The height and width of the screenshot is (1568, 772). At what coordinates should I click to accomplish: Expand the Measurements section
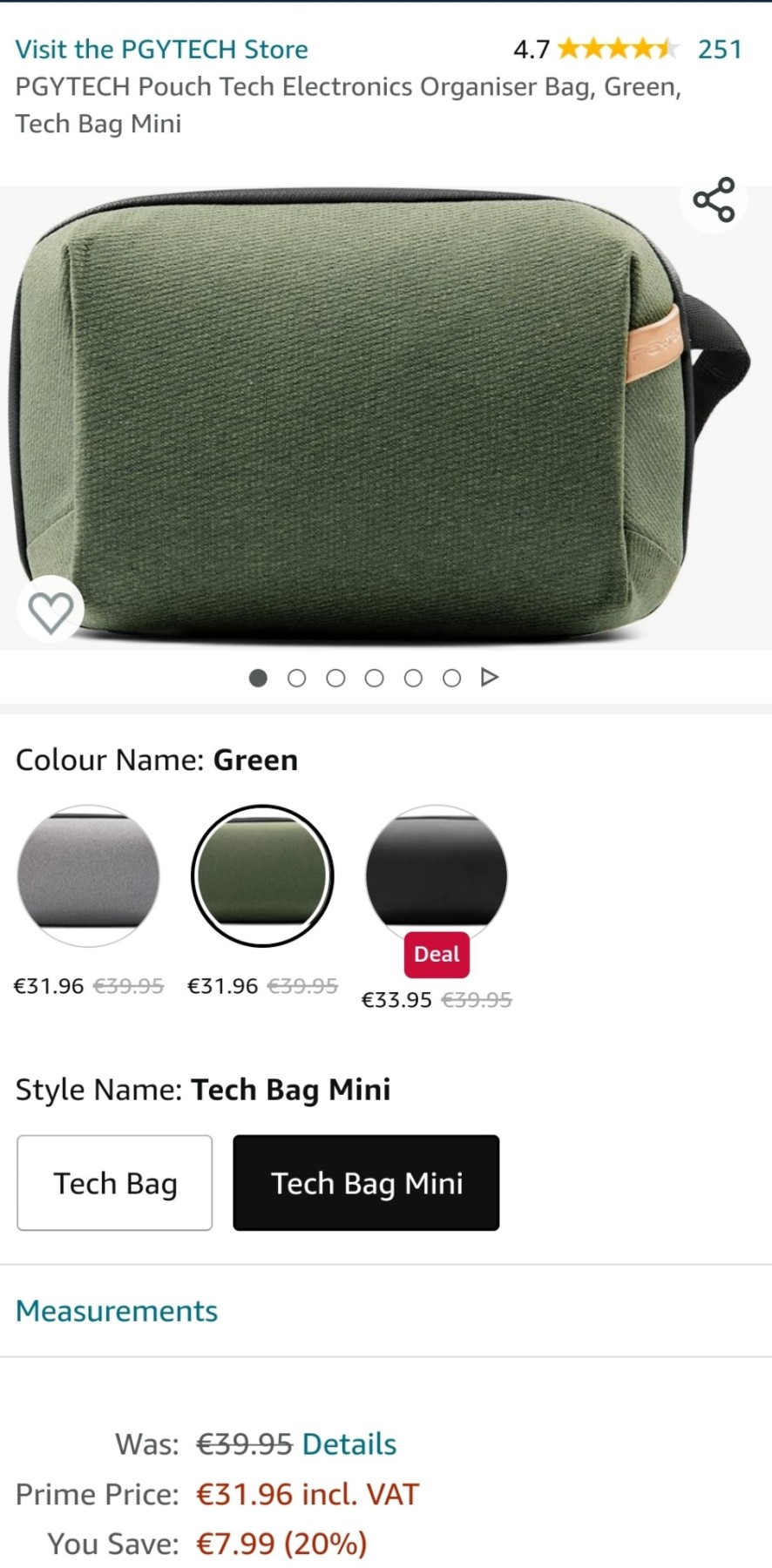tap(117, 1311)
